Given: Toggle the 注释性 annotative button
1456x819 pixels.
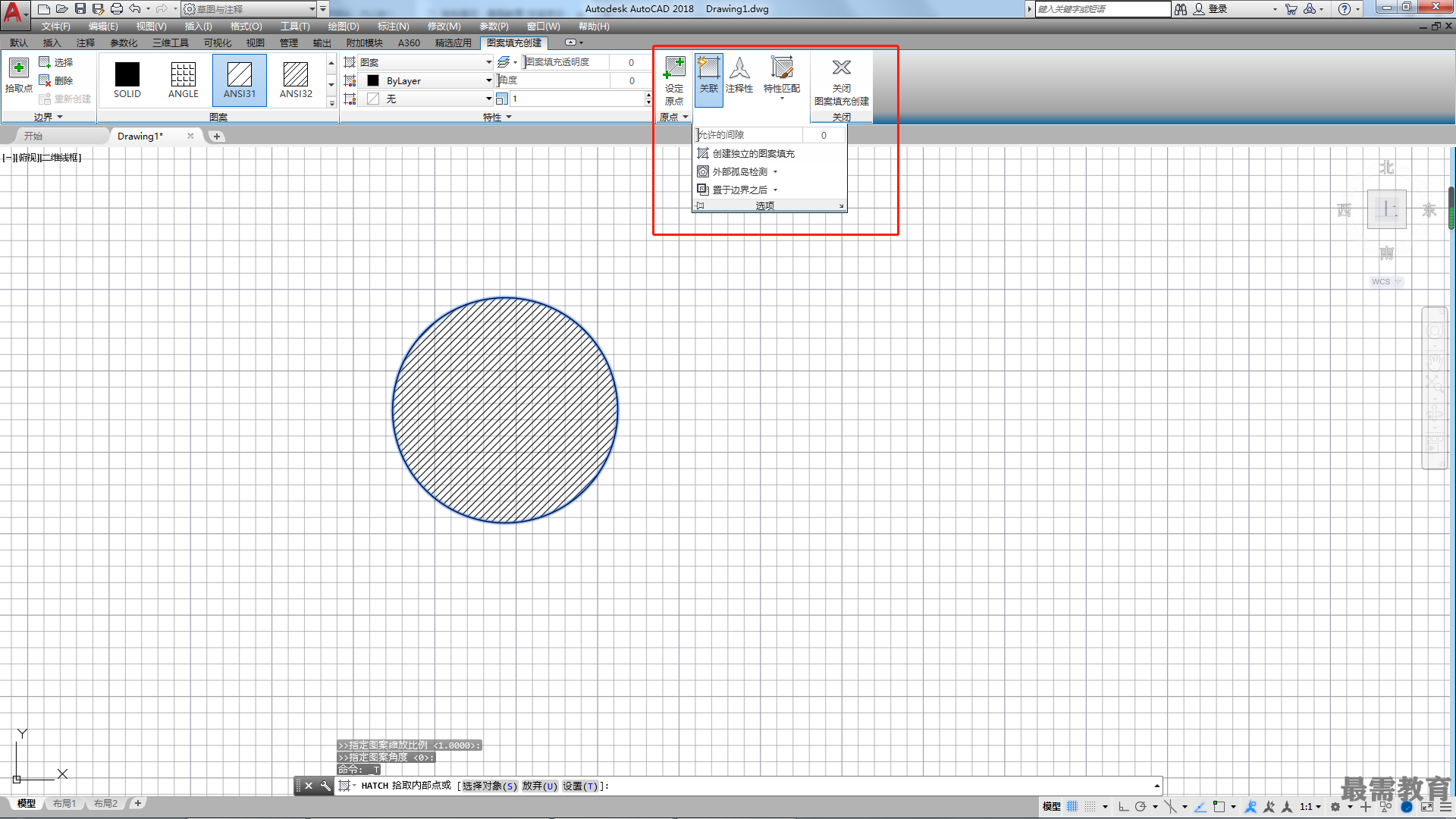Looking at the screenshot, I should [739, 76].
